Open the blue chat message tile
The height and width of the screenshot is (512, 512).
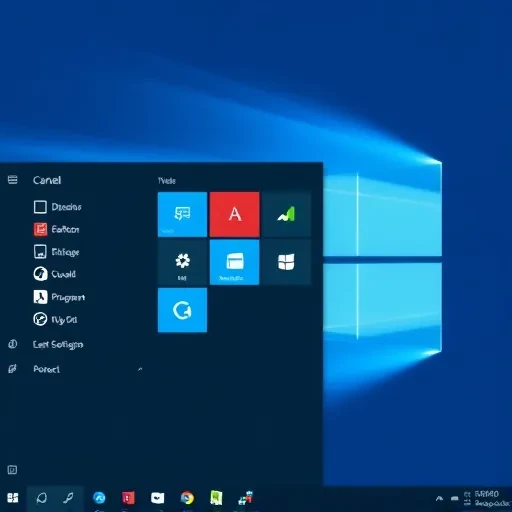(182, 214)
